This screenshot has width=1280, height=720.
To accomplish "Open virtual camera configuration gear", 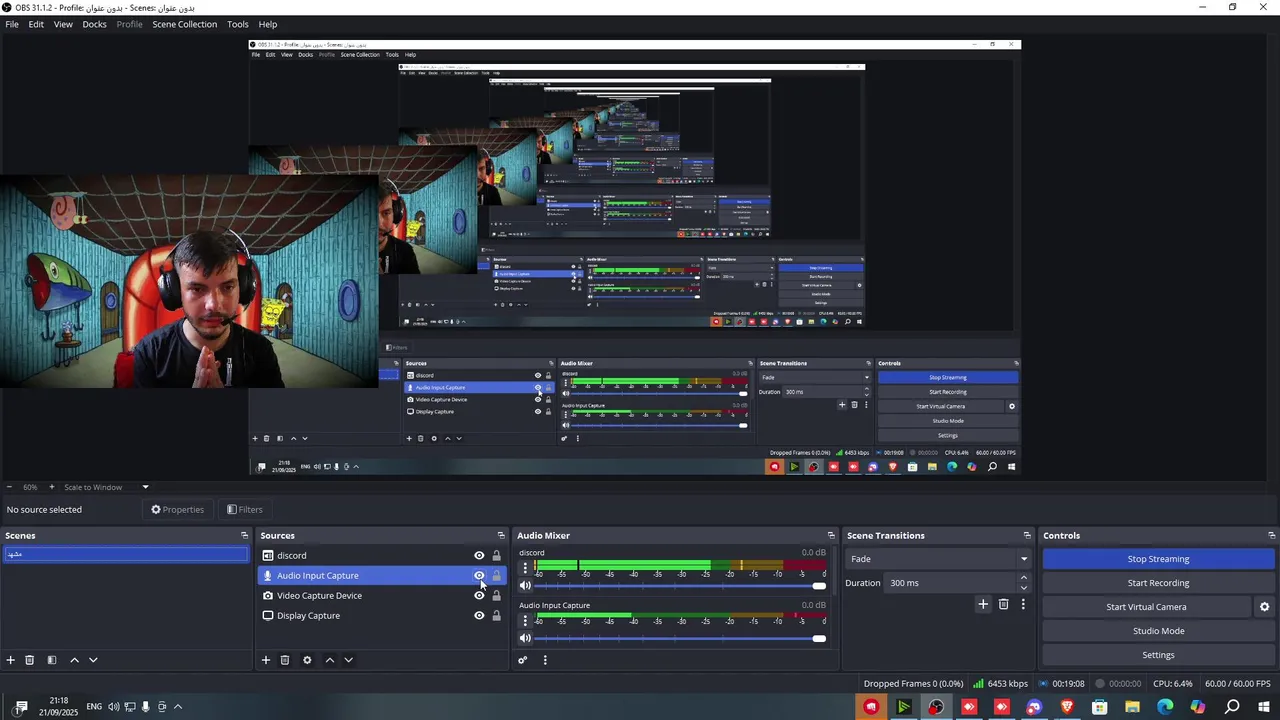I will tap(1264, 607).
